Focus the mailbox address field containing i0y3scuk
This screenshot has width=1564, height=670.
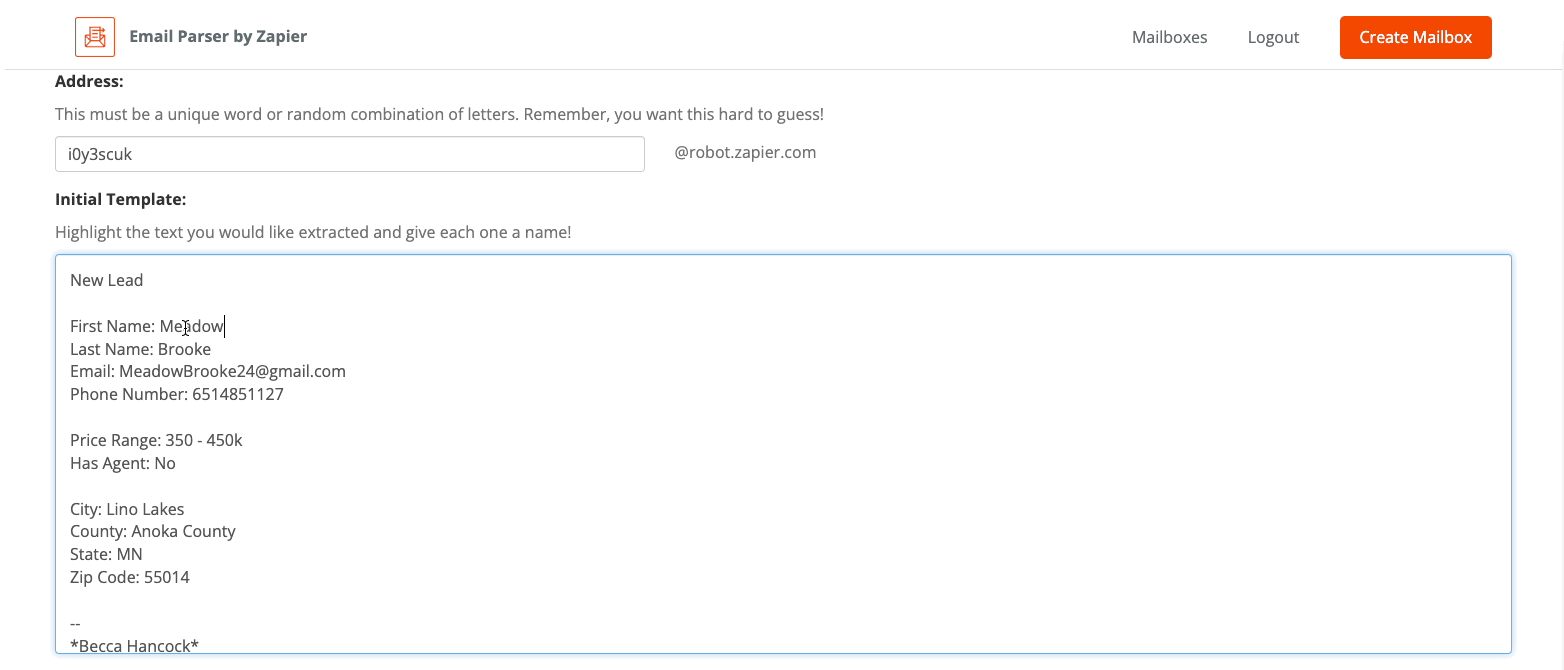click(350, 154)
